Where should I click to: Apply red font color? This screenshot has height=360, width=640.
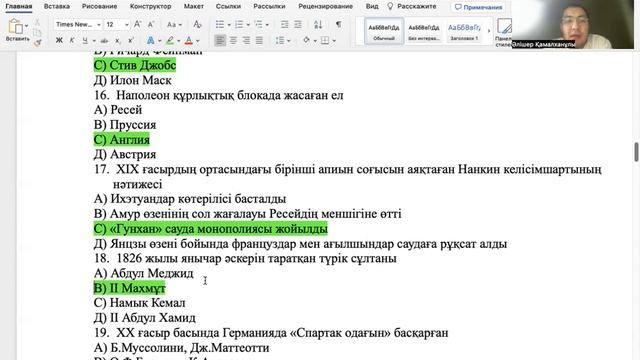189,40
